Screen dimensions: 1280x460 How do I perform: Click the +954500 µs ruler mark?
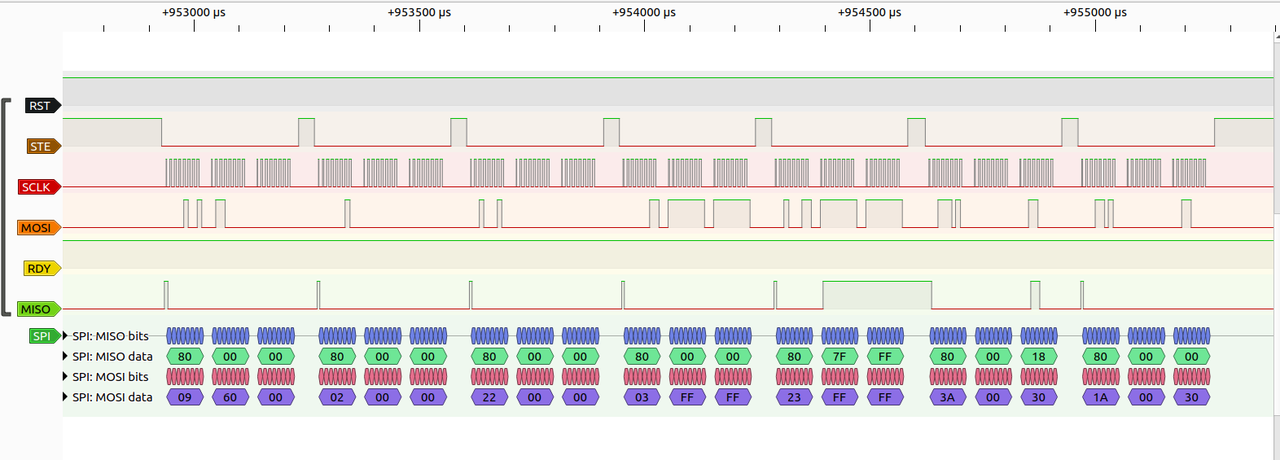click(869, 13)
